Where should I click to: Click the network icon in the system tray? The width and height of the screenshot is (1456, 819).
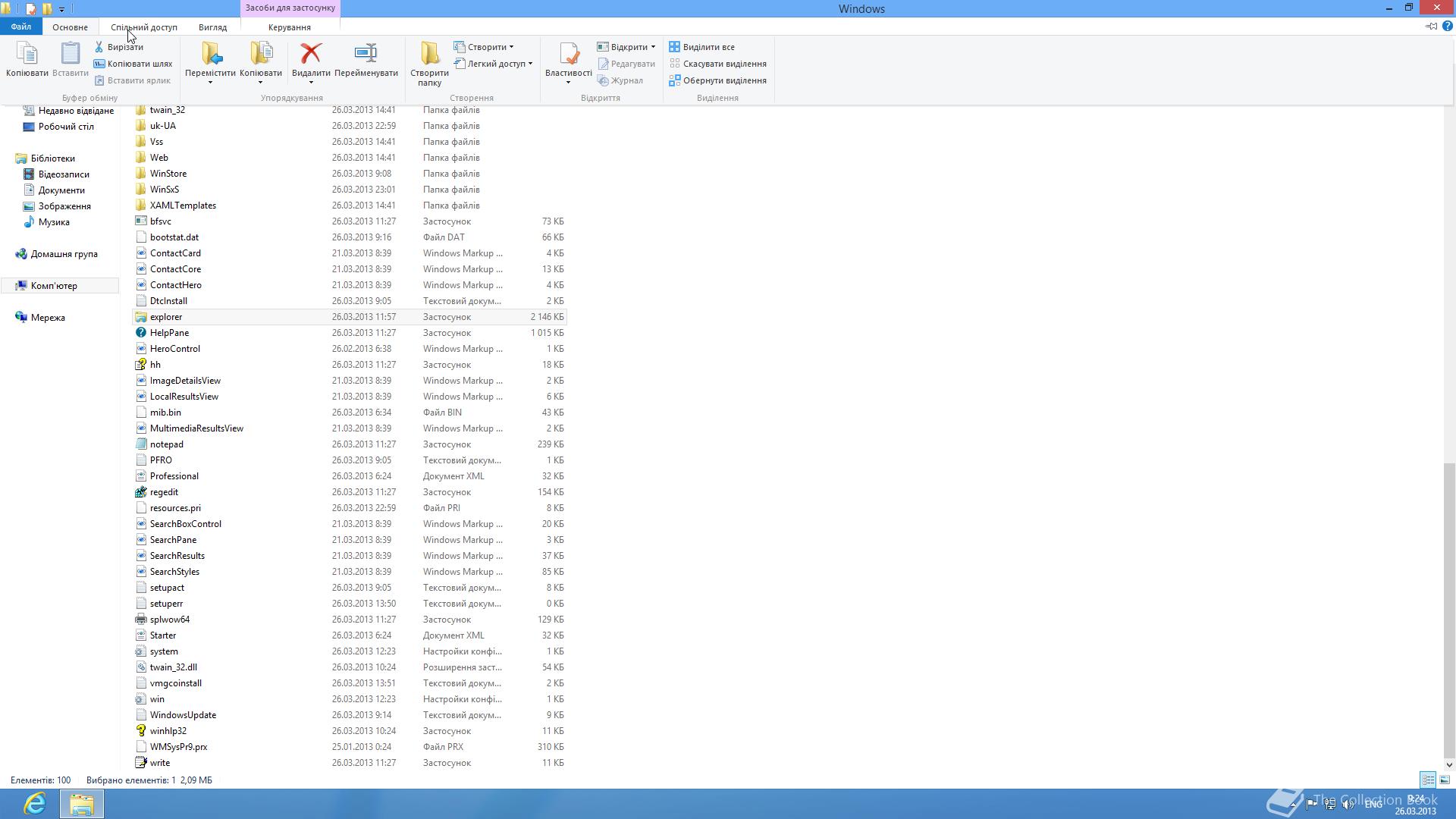[x=1329, y=804]
